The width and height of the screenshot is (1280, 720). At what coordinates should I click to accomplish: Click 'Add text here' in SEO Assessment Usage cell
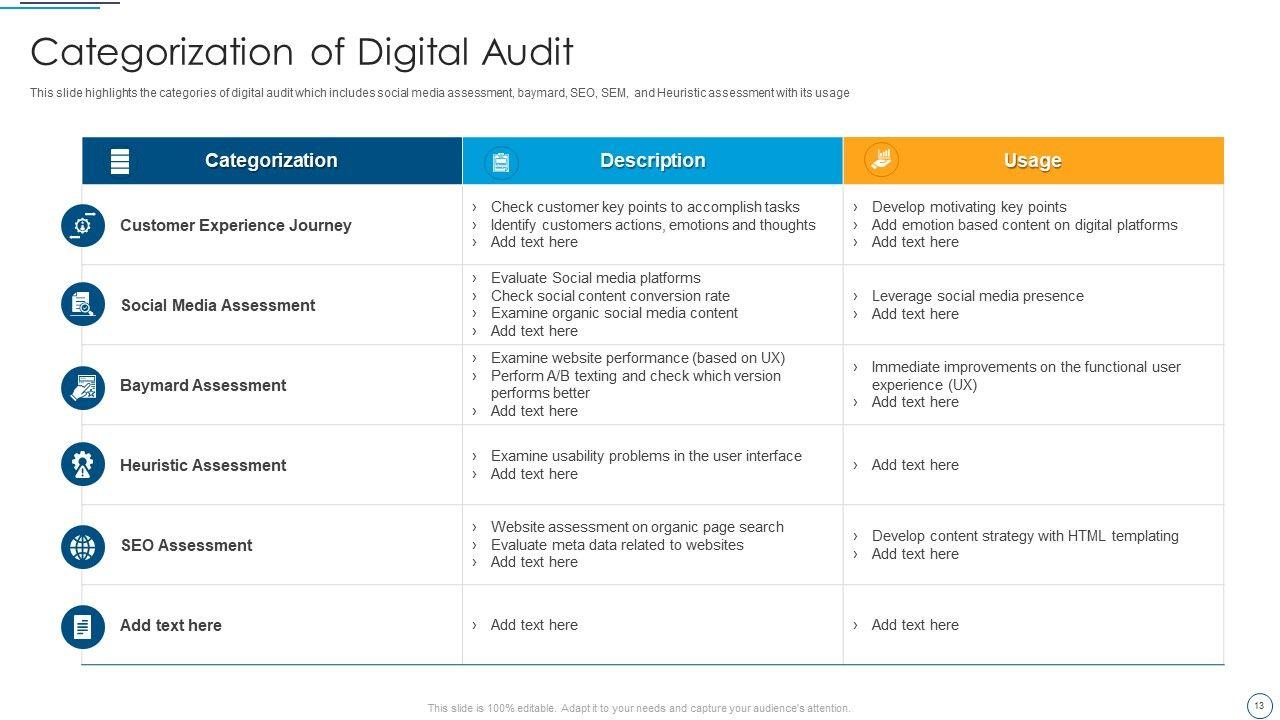point(915,554)
